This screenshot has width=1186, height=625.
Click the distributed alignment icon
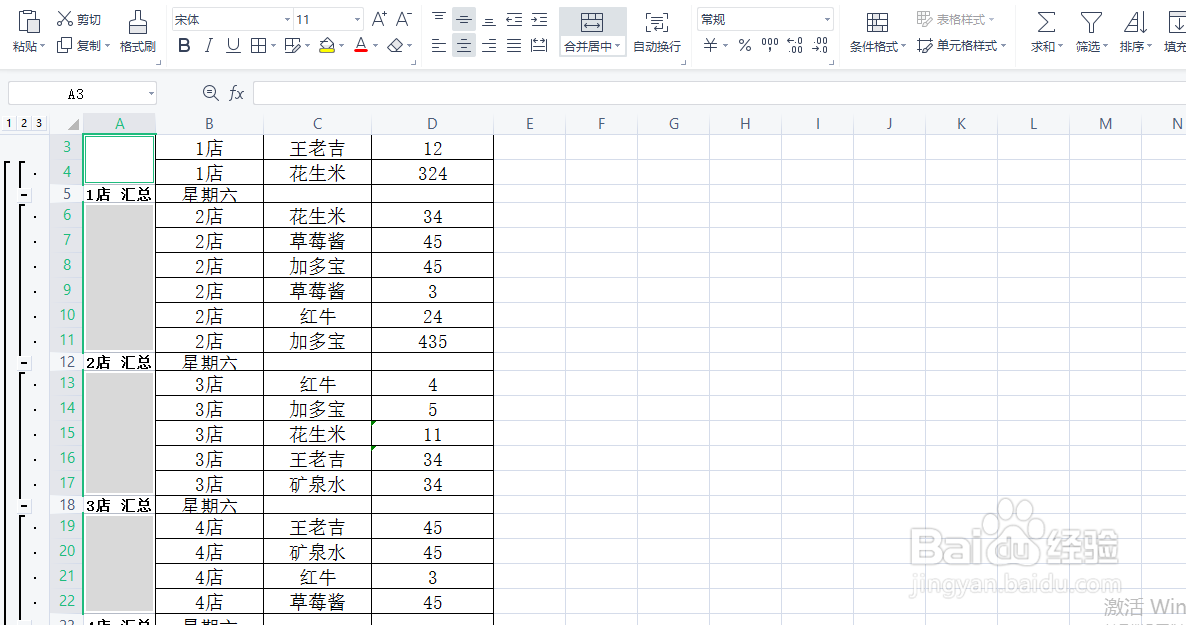pyautogui.click(x=539, y=45)
